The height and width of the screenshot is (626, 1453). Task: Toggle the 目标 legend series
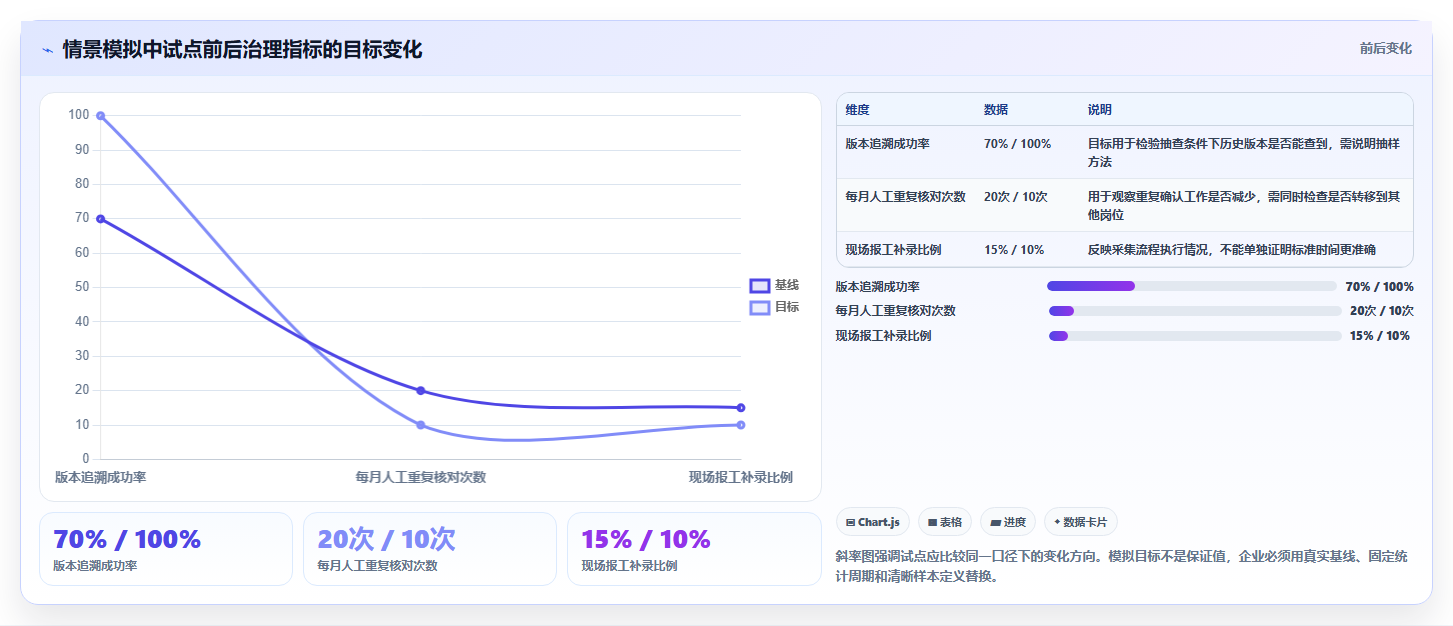pos(775,307)
